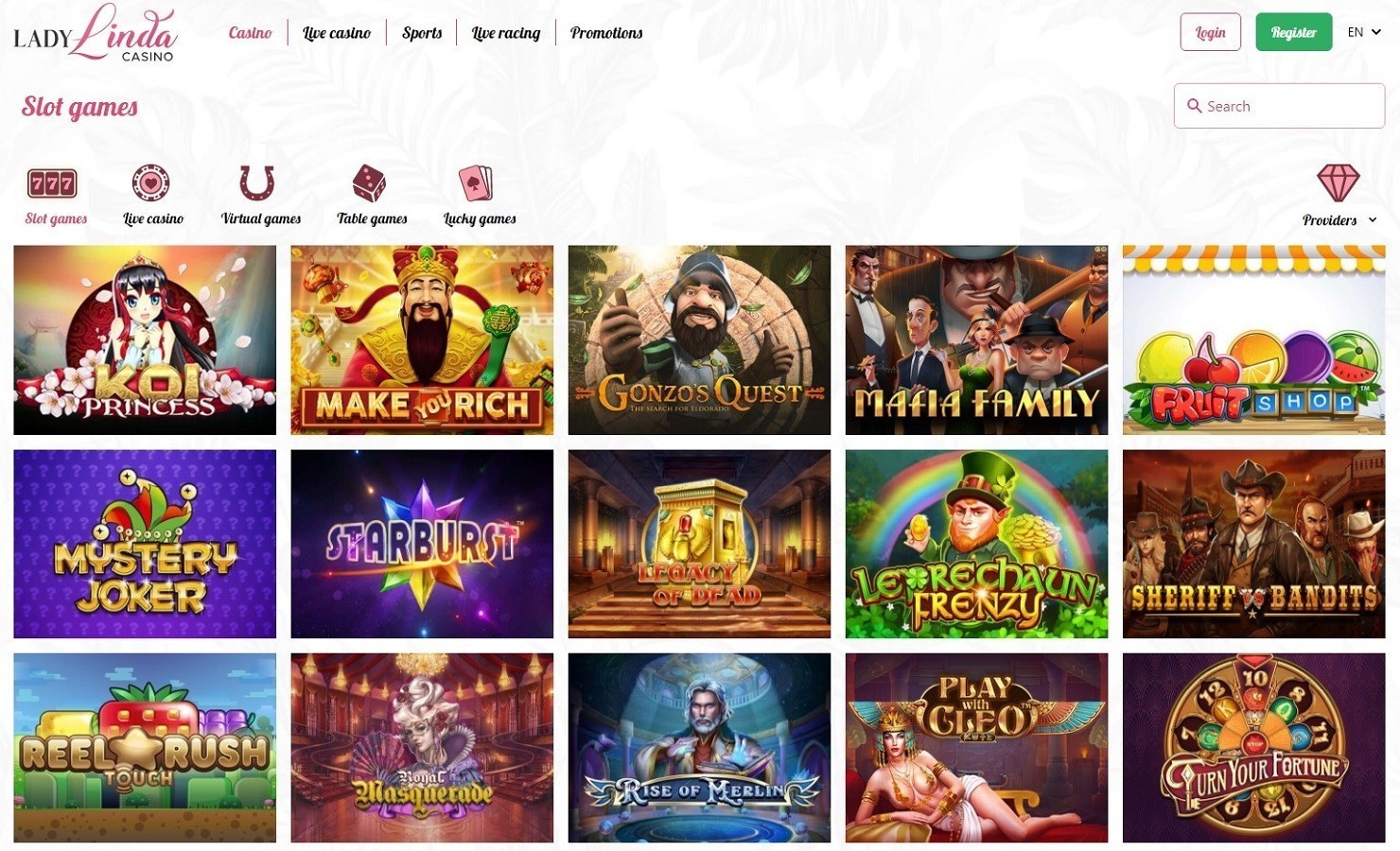Open the Table games dice icon

[x=369, y=182]
